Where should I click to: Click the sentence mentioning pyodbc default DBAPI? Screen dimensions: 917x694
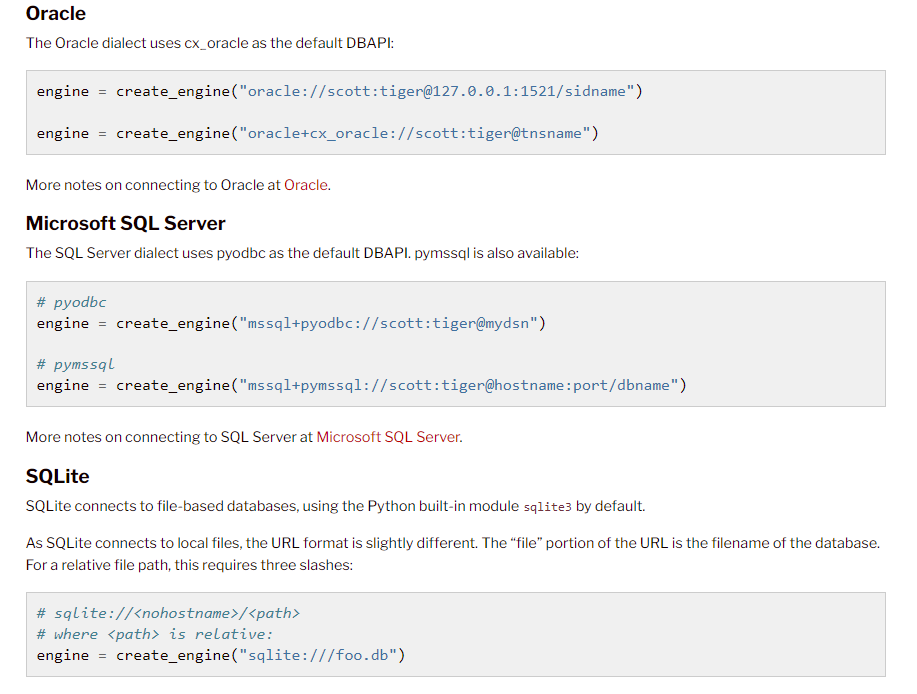(302, 253)
